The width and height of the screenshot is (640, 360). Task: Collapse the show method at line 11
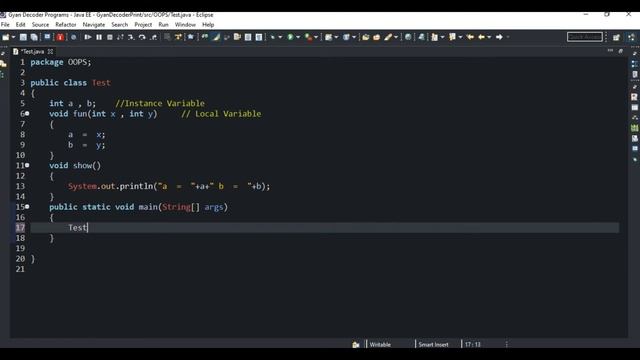pos(27,165)
